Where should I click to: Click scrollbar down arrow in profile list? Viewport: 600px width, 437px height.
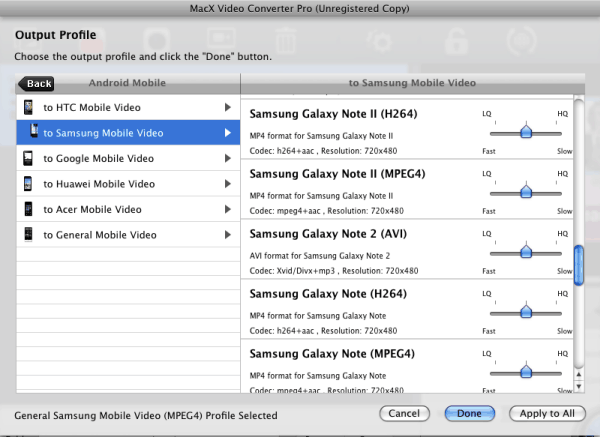[579, 386]
